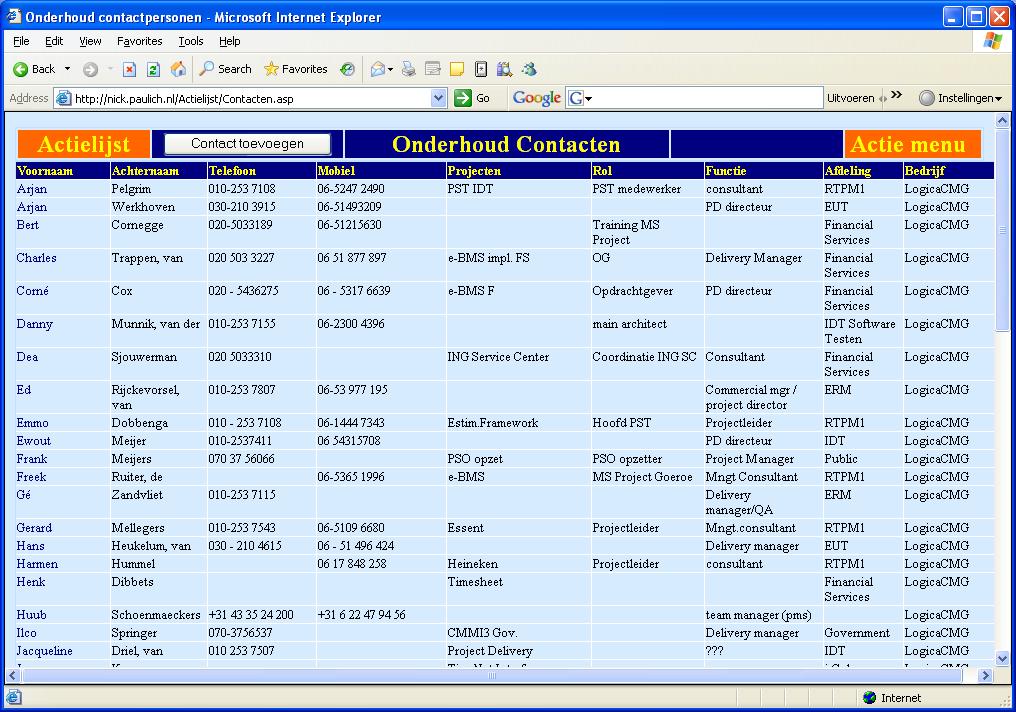Click the Google toolbar logo

click(537, 98)
